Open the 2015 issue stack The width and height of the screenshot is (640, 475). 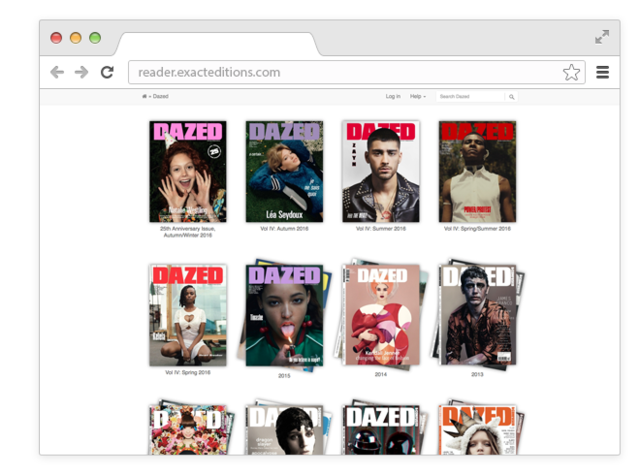(x=284, y=315)
